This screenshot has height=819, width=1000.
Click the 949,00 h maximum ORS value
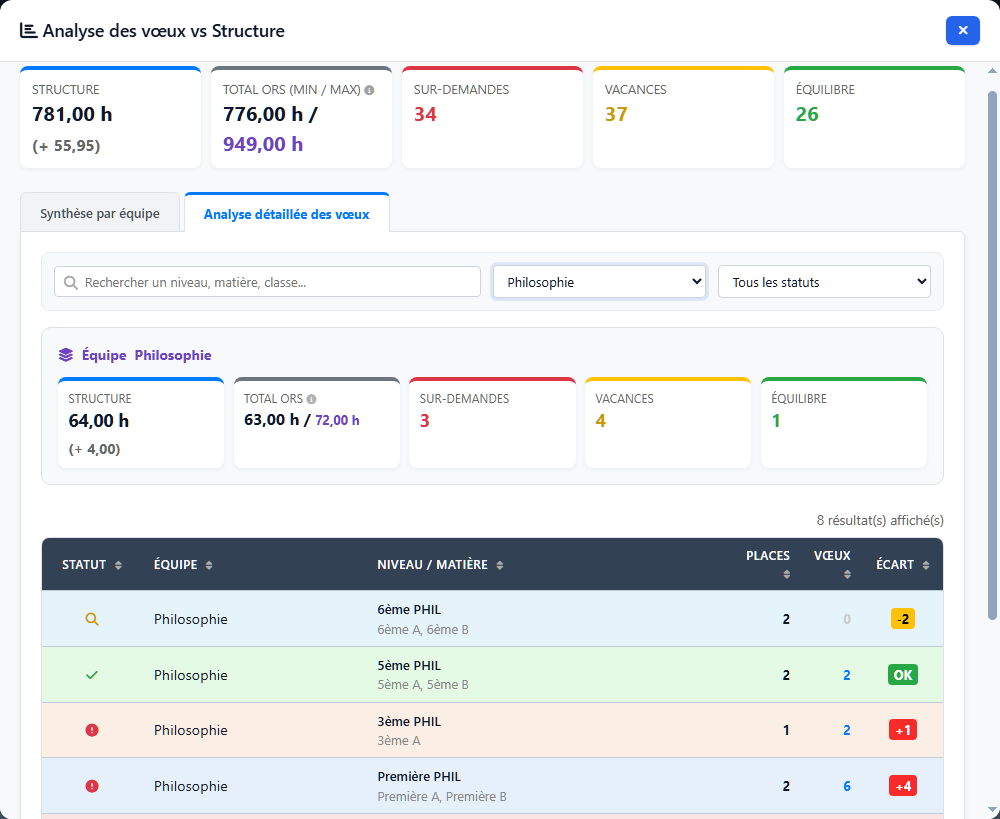click(263, 144)
